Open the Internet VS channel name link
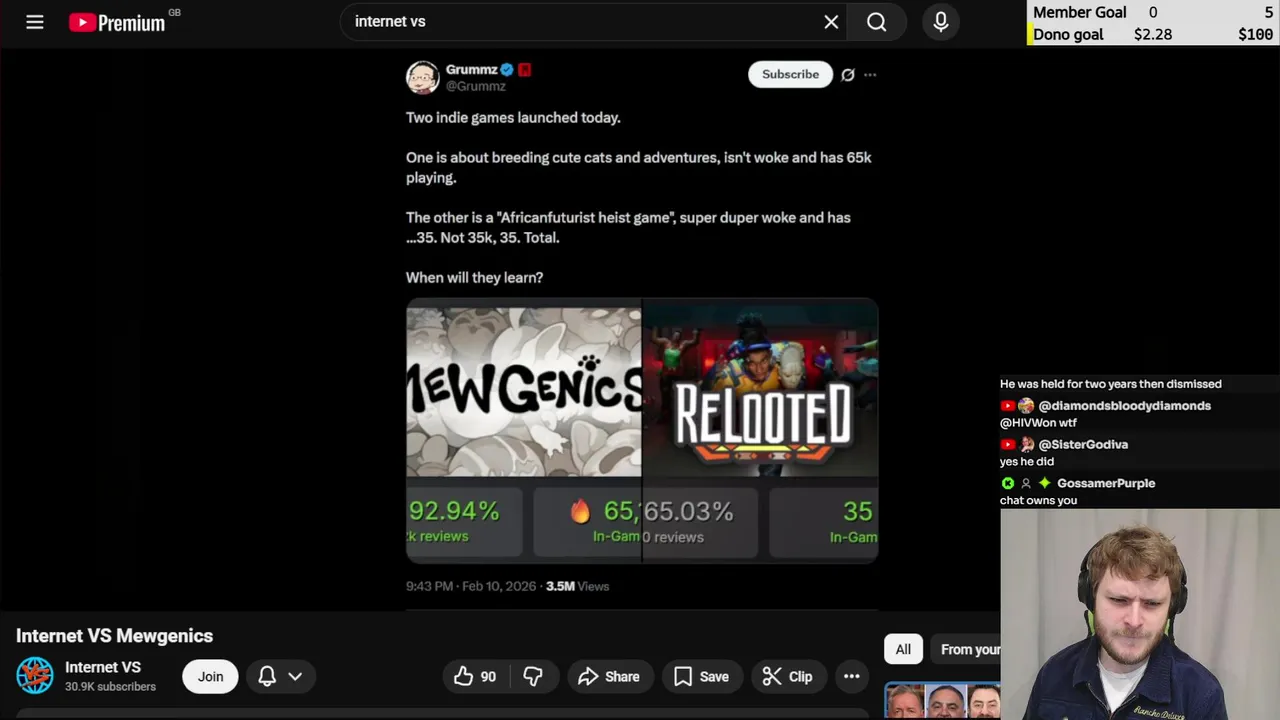 pos(103,667)
